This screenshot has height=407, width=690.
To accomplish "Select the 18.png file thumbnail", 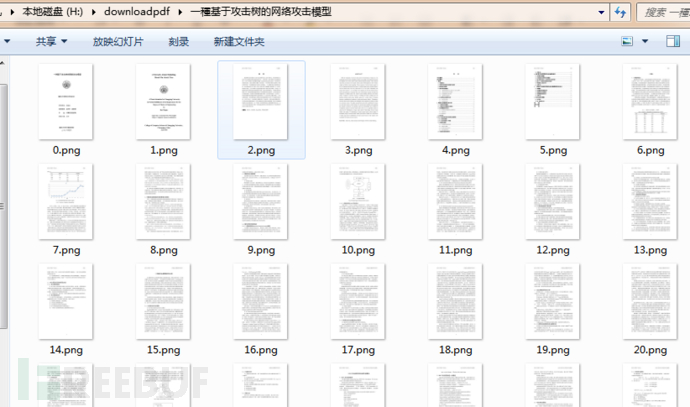I will 455,301.
